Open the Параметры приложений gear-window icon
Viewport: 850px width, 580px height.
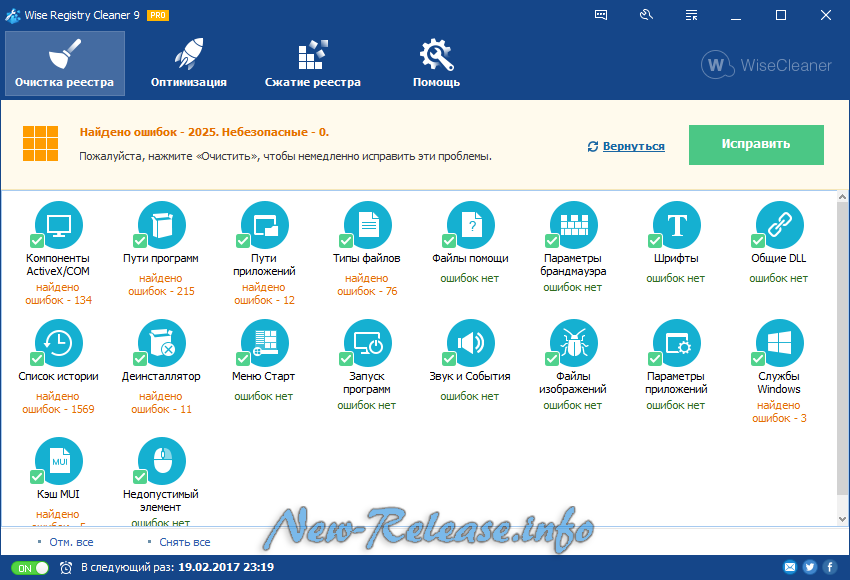click(677, 343)
